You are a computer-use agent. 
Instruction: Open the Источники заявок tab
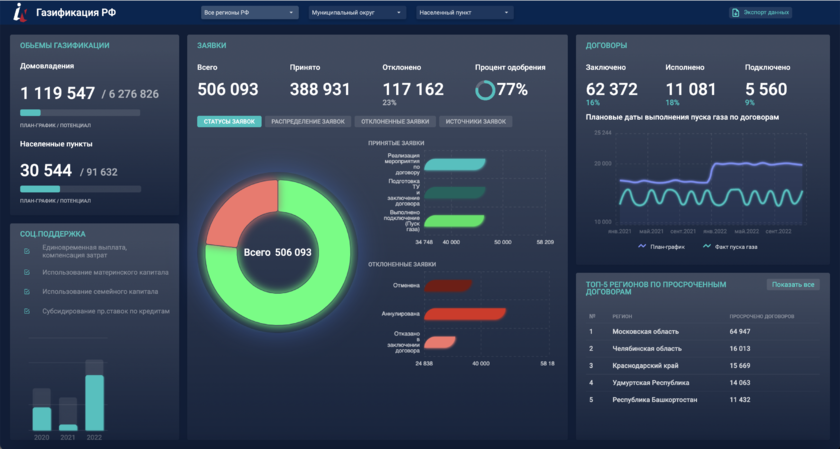pos(475,121)
